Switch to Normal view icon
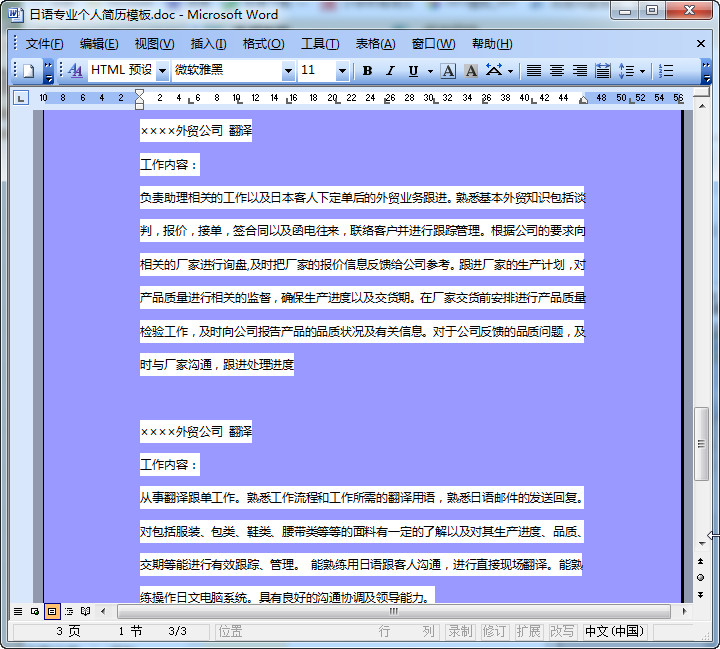Image resolution: width=720 pixels, height=649 pixels. (x=17, y=611)
